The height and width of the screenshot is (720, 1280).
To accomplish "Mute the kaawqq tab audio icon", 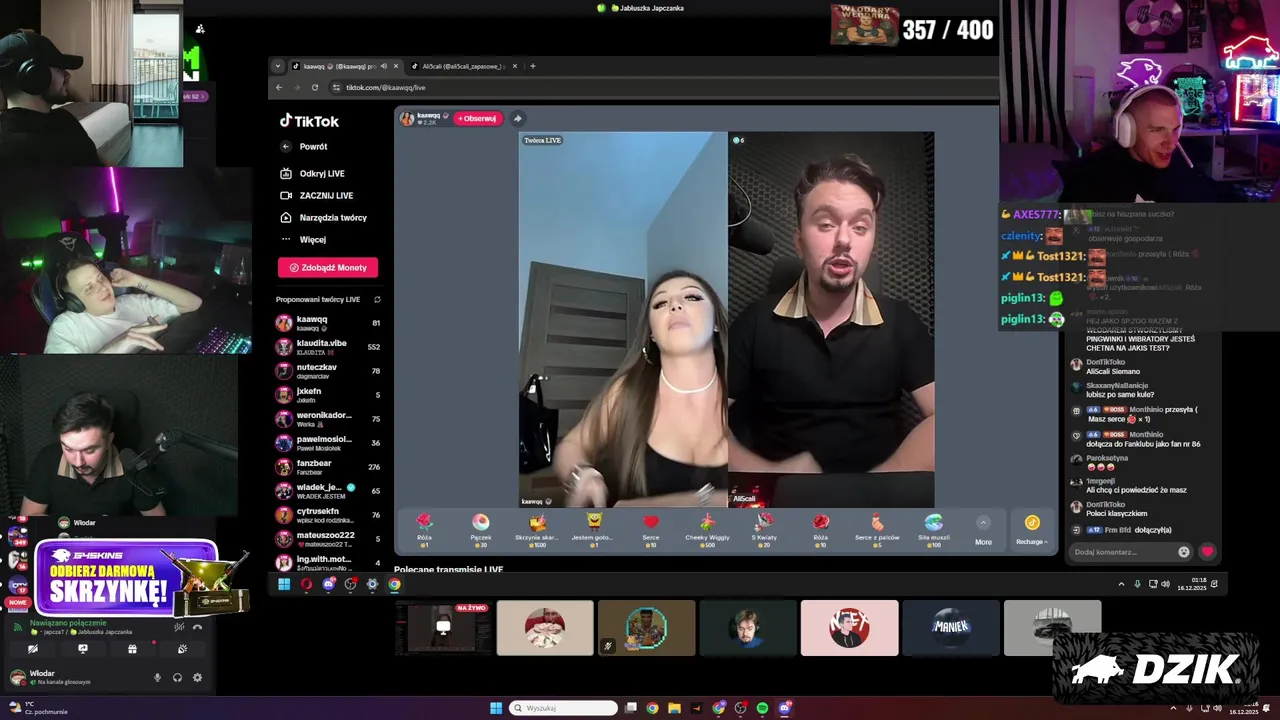I will coord(384,66).
